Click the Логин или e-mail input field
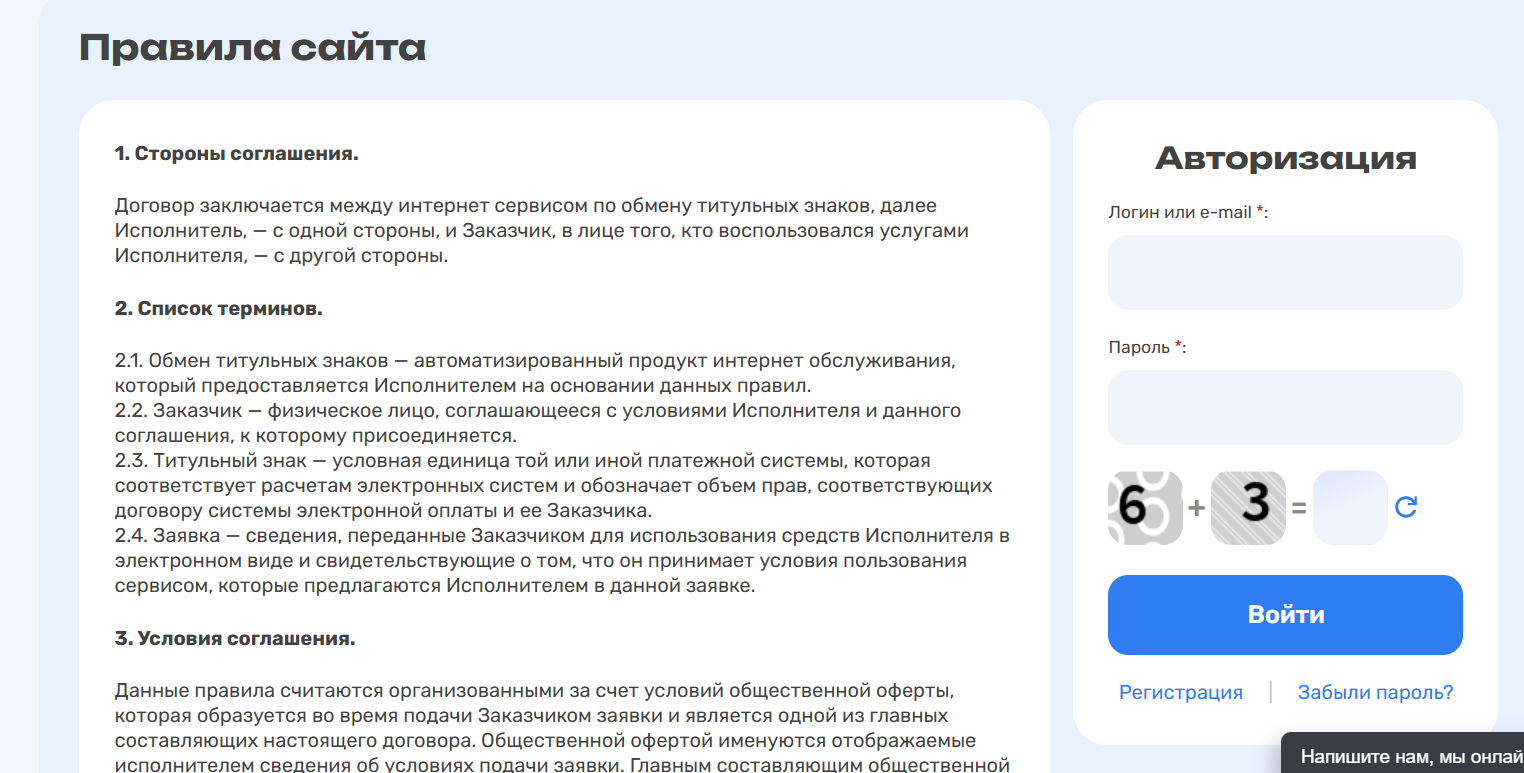This screenshot has height=773, width=1524. click(x=1285, y=272)
